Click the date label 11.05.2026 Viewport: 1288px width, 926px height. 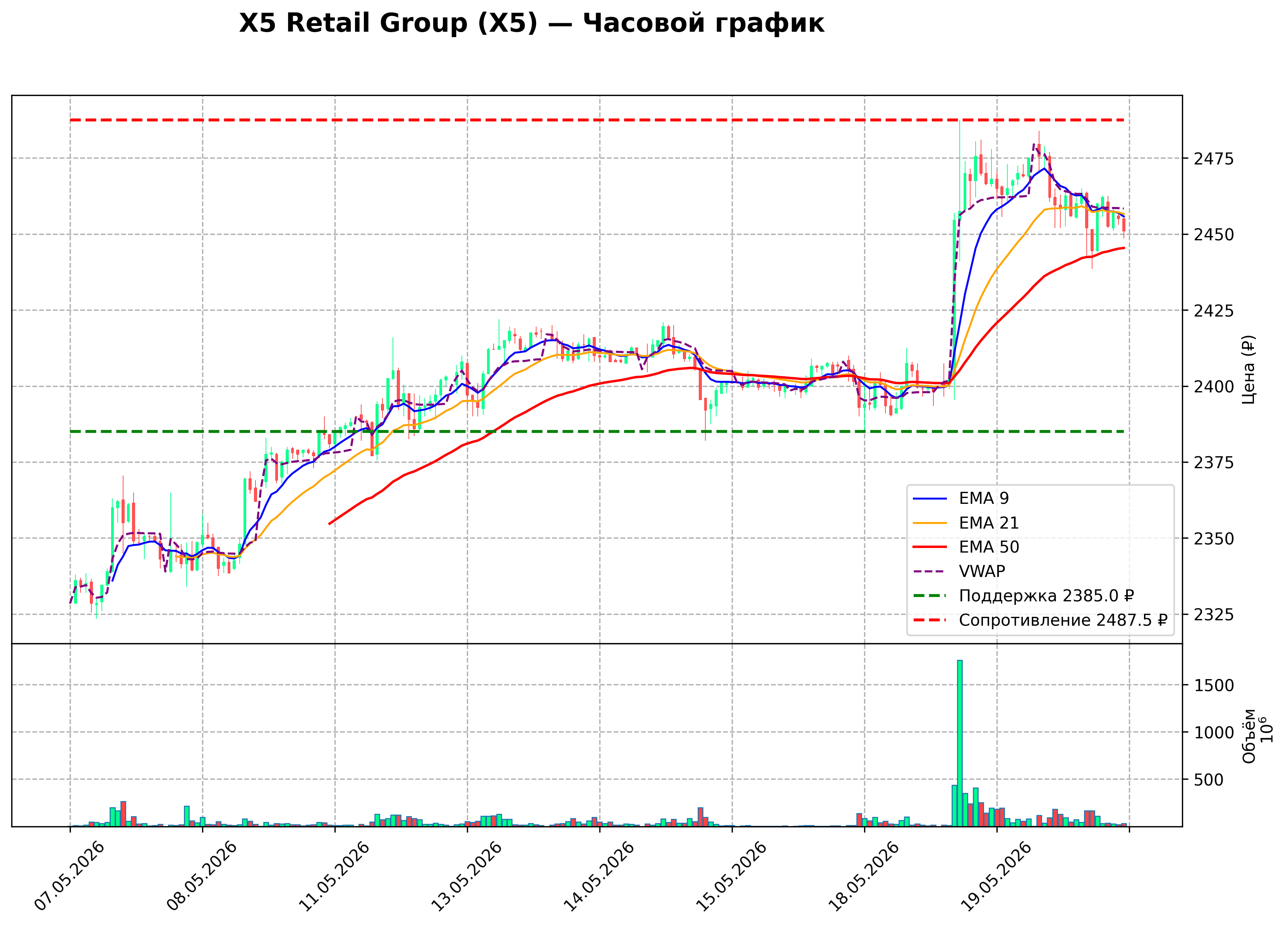coord(334,876)
